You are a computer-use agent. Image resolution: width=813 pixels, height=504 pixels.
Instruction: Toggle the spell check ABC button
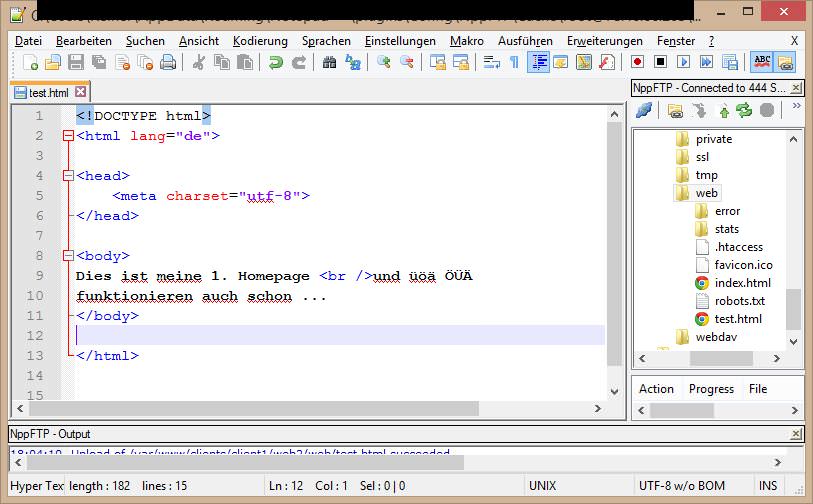(762, 62)
